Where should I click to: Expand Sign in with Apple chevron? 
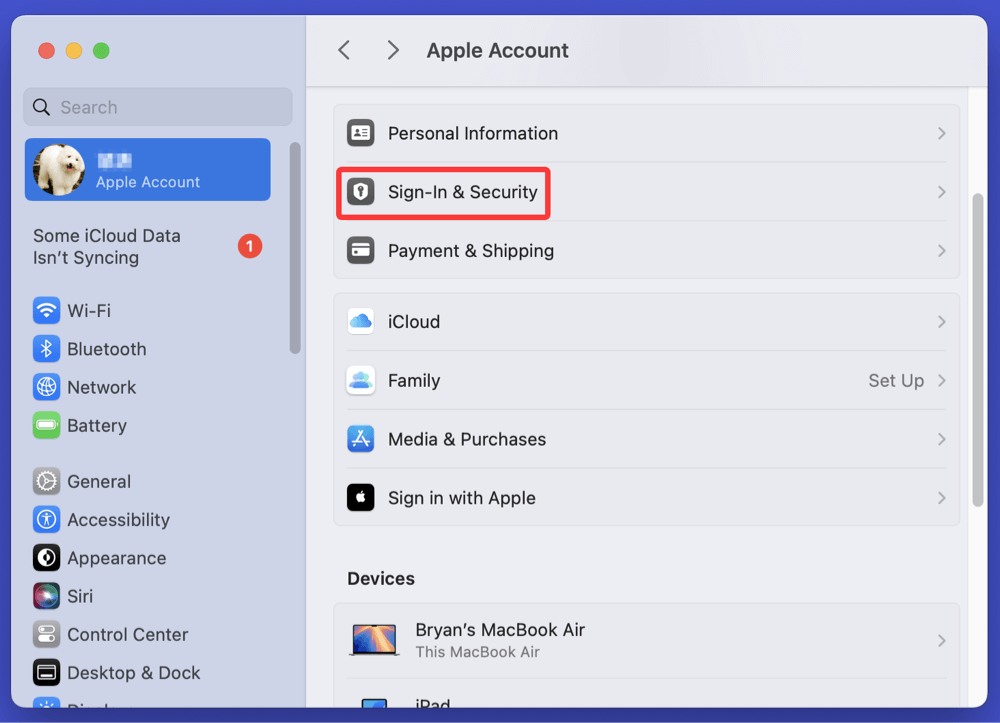[941, 498]
